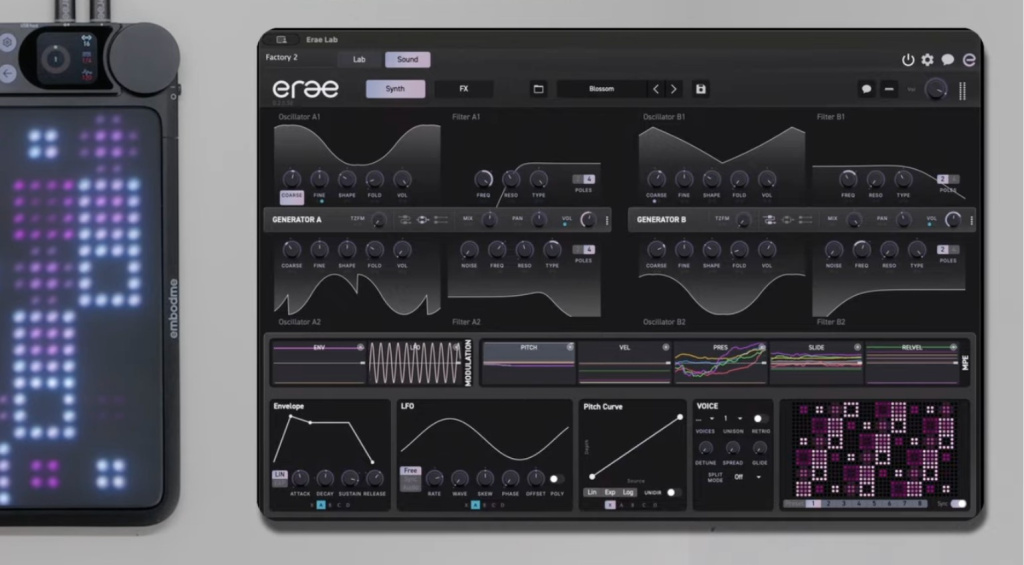Open the Generator A three-dot menu
Screen dimensions: 1024x565
click(607, 220)
